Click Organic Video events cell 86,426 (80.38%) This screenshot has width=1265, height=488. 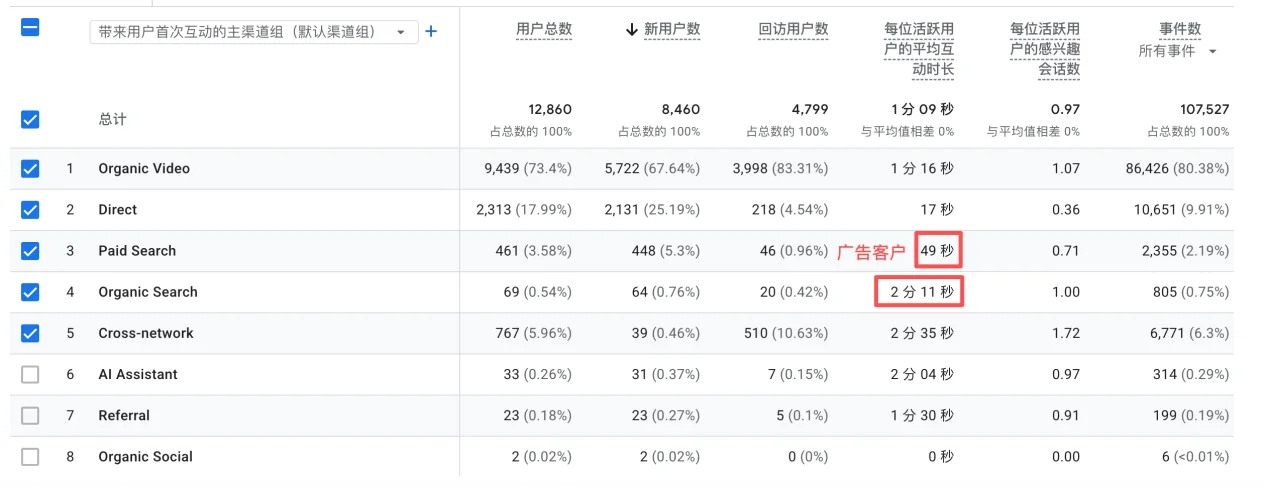[1178, 169]
